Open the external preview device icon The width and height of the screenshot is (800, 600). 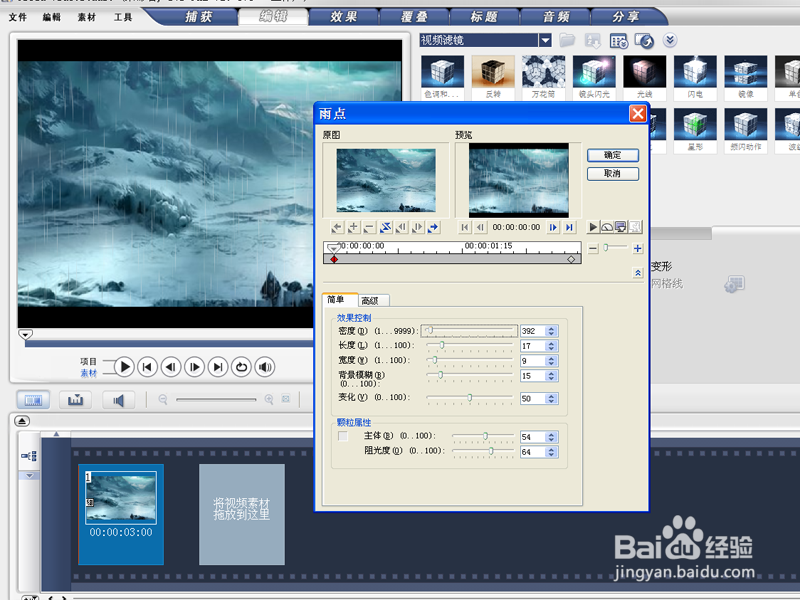(x=620, y=227)
